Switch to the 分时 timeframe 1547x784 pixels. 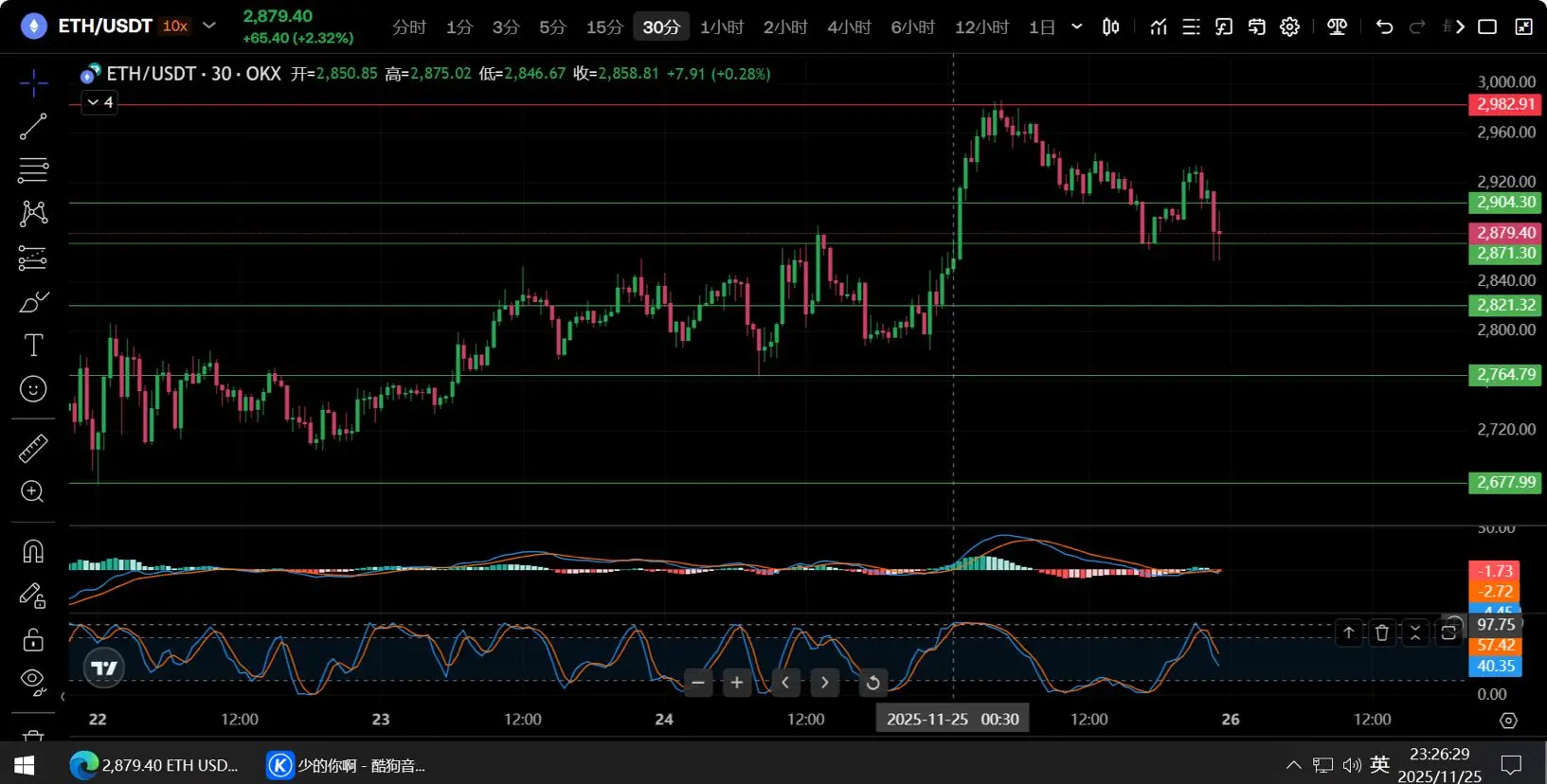409,27
